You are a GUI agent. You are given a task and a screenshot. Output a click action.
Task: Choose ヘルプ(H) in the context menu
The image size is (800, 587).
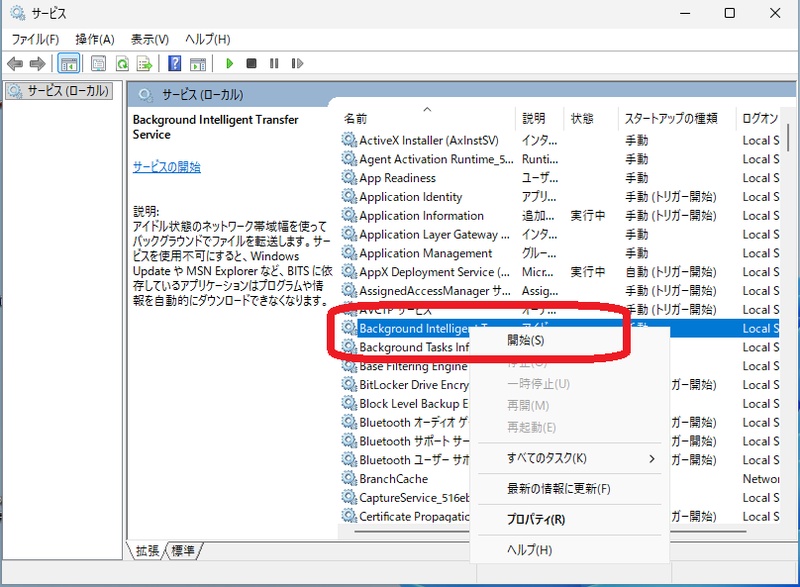(570, 550)
